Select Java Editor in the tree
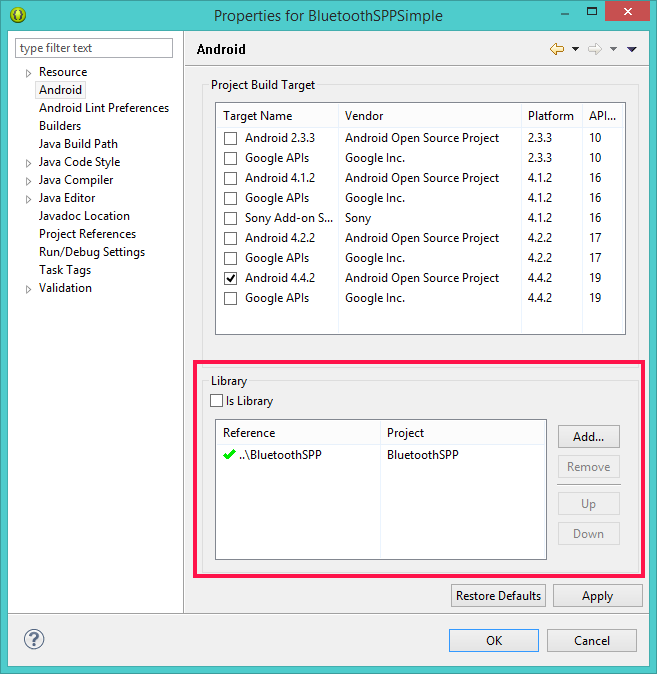Viewport: 657px width, 674px height. point(67,198)
